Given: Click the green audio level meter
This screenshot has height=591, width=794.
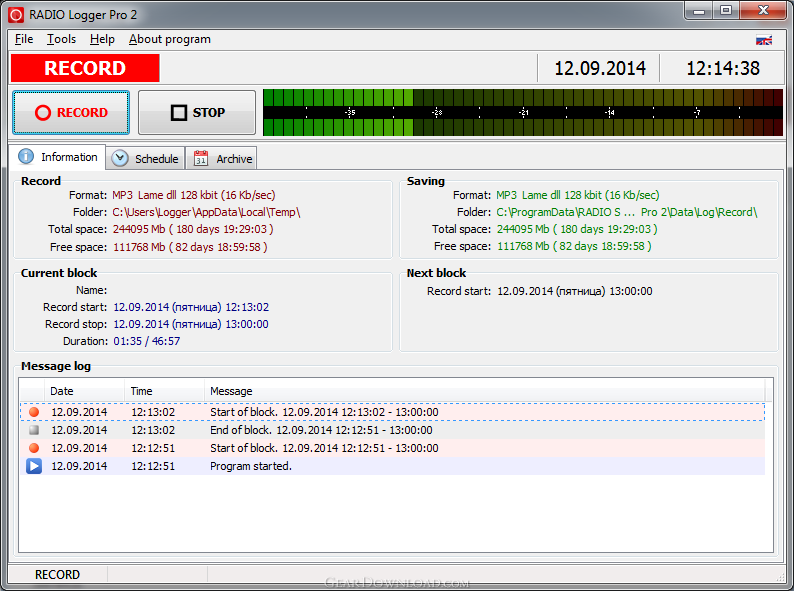Looking at the screenshot, I should click(x=523, y=112).
